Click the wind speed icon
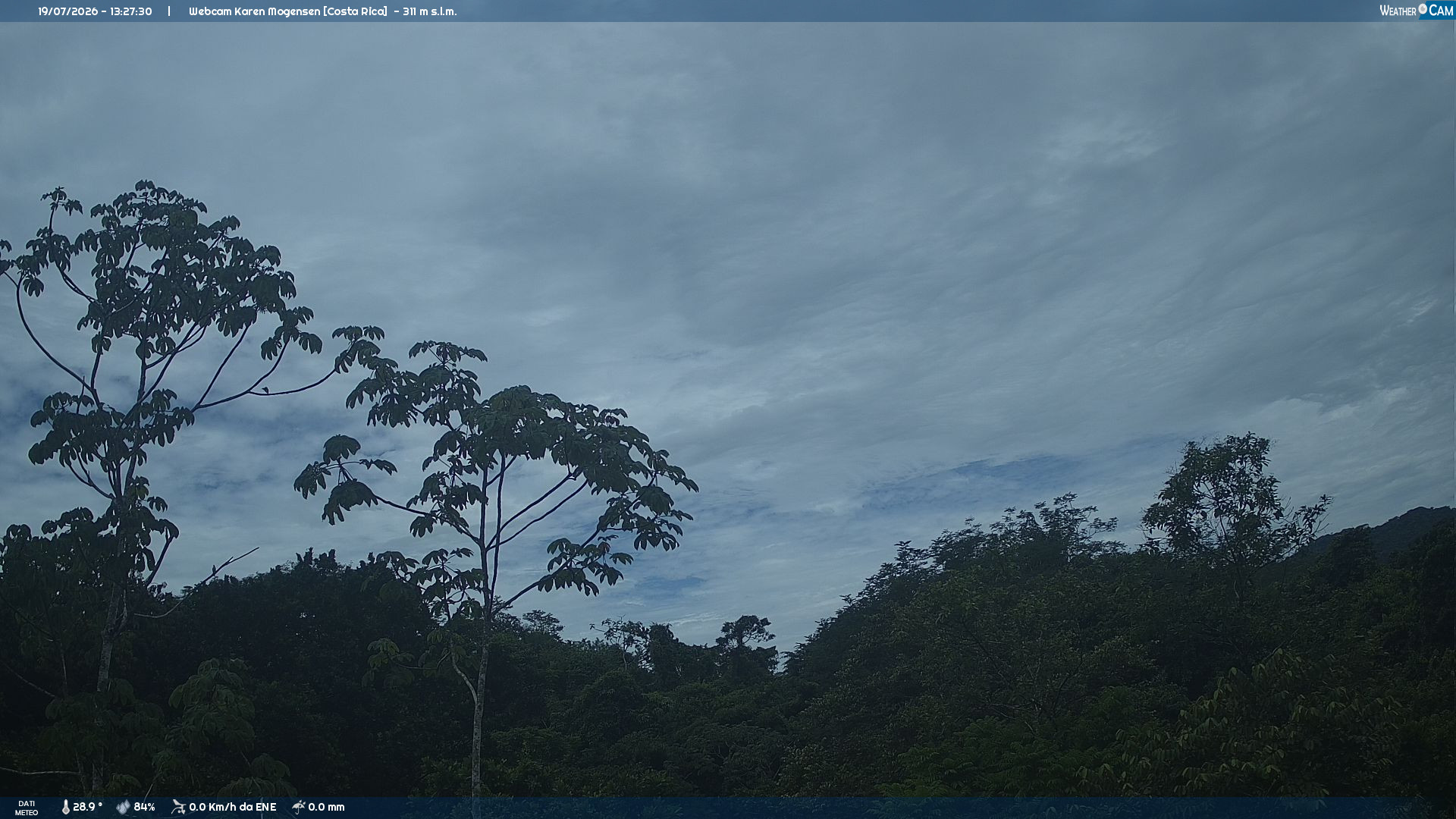This screenshot has width=1456, height=819. [x=178, y=808]
